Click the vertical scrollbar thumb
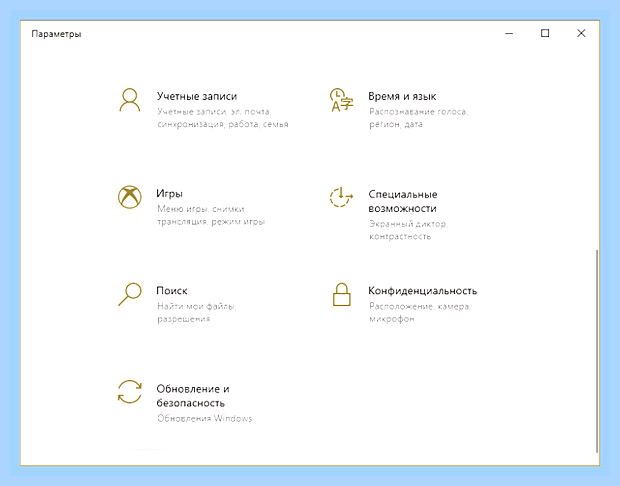620x486 pixels. pos(597,351)
